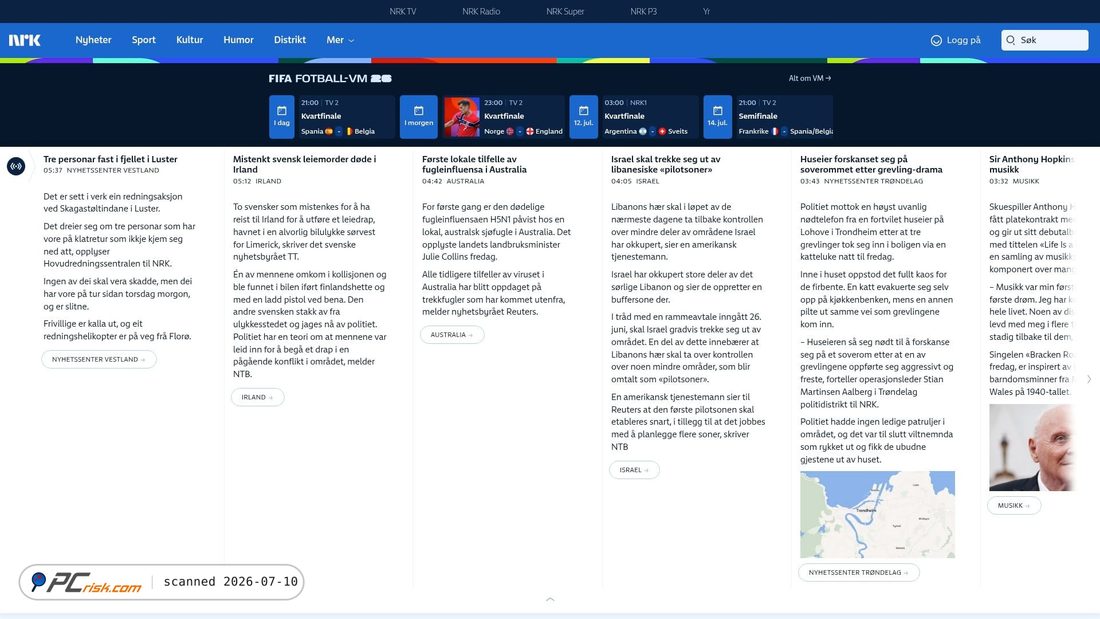
Task: Click the Nyhetssenter Vestland tag button
Action: point(99,359)
